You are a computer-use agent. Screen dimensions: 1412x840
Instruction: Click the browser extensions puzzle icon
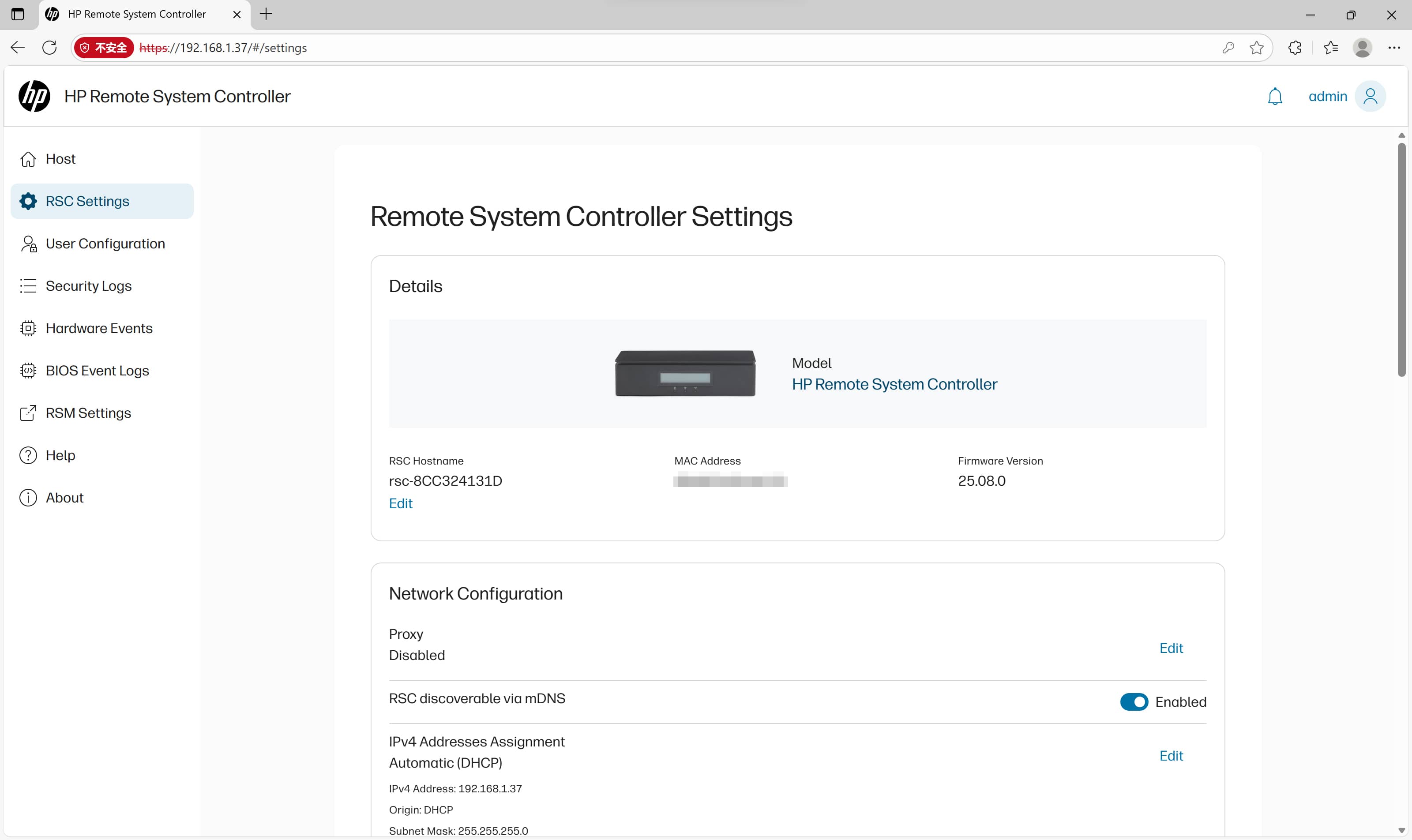1295,48
